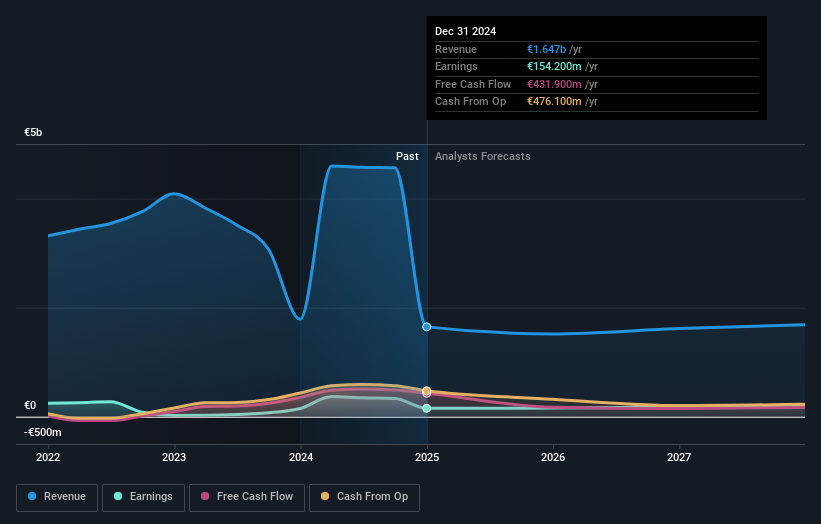This screenshot has height=524, width=821.
Task: Click the Analysts Forecasts label
Action: [x=482, y=156]
